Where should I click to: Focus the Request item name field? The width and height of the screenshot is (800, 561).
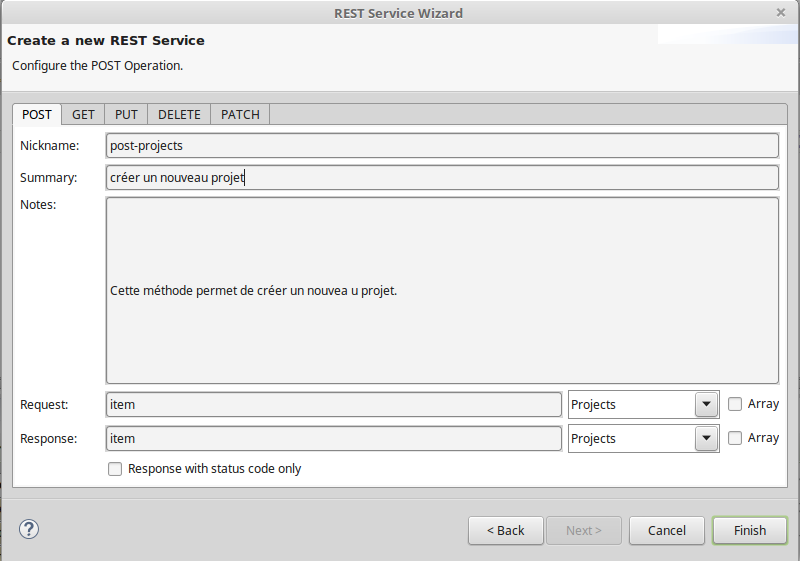coord(334,404)
